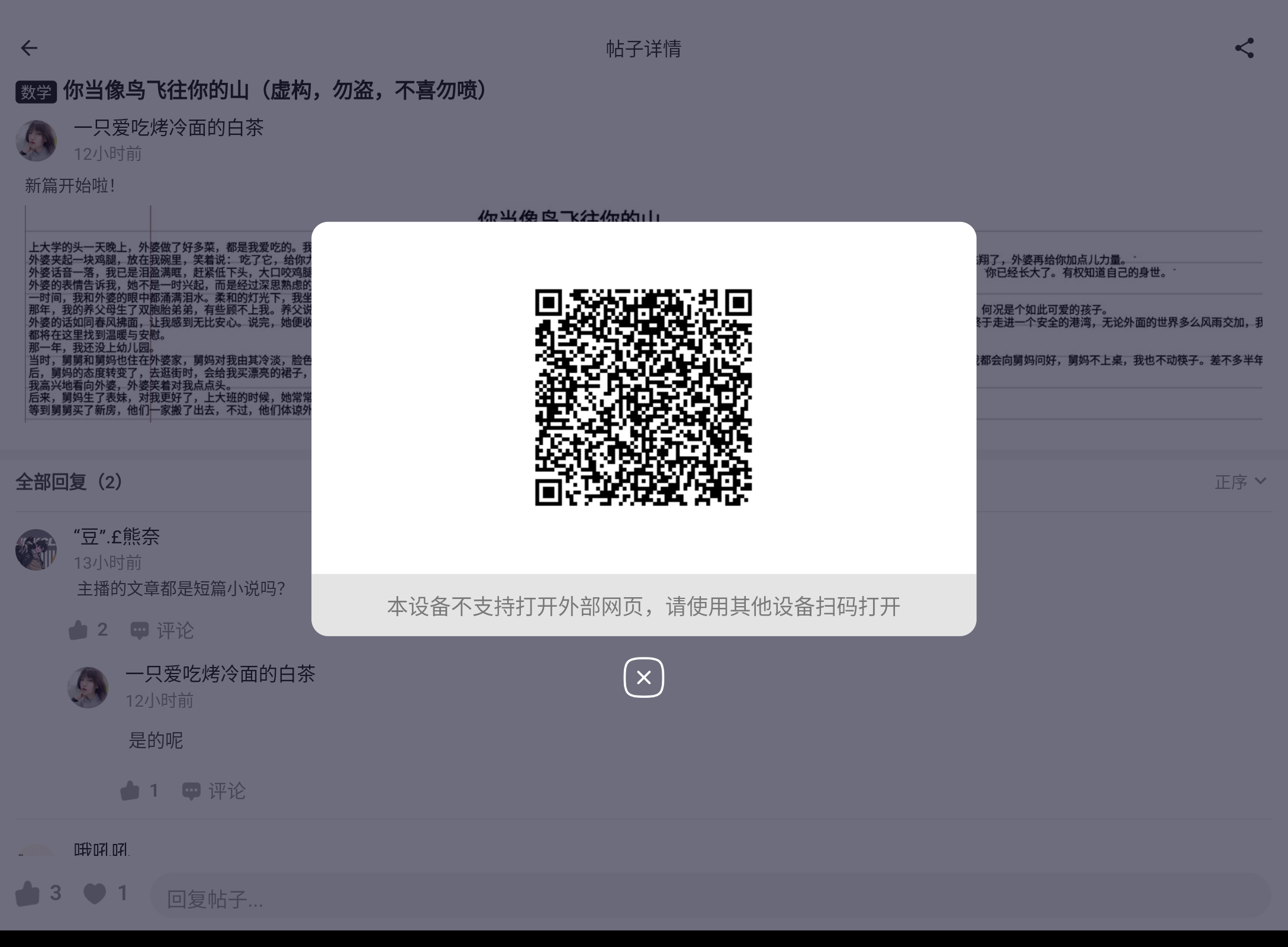The width and height of the screenshot is (1288, 947).
Task: Close the QR code popup
Action: [x=643, y=677]
